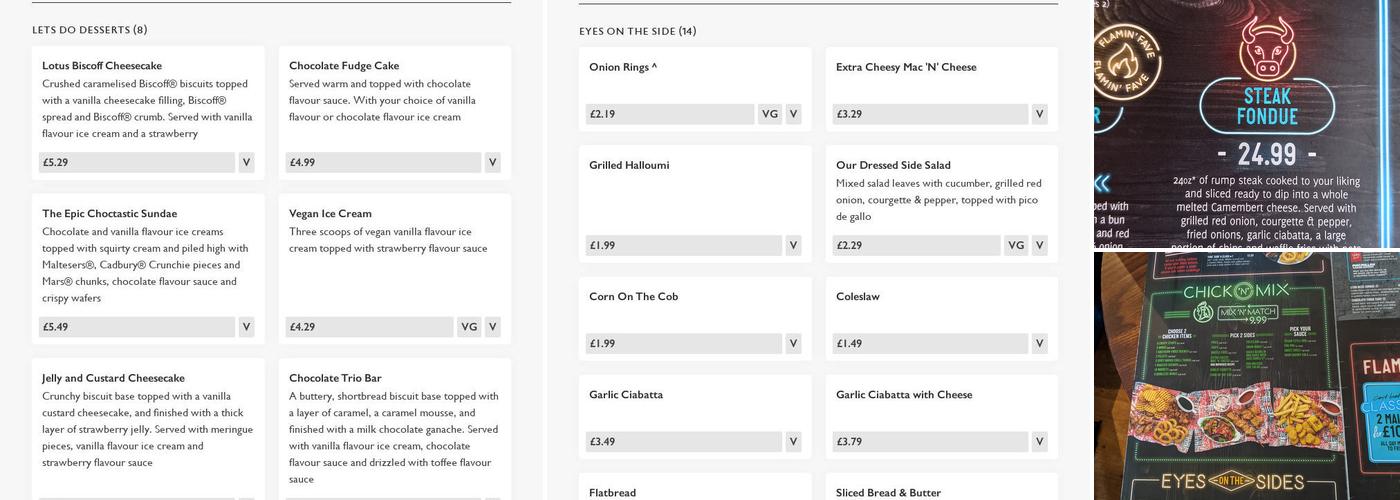
Task: Click the V badge on Vegan Ice Cream
Action: click(493, 327)
